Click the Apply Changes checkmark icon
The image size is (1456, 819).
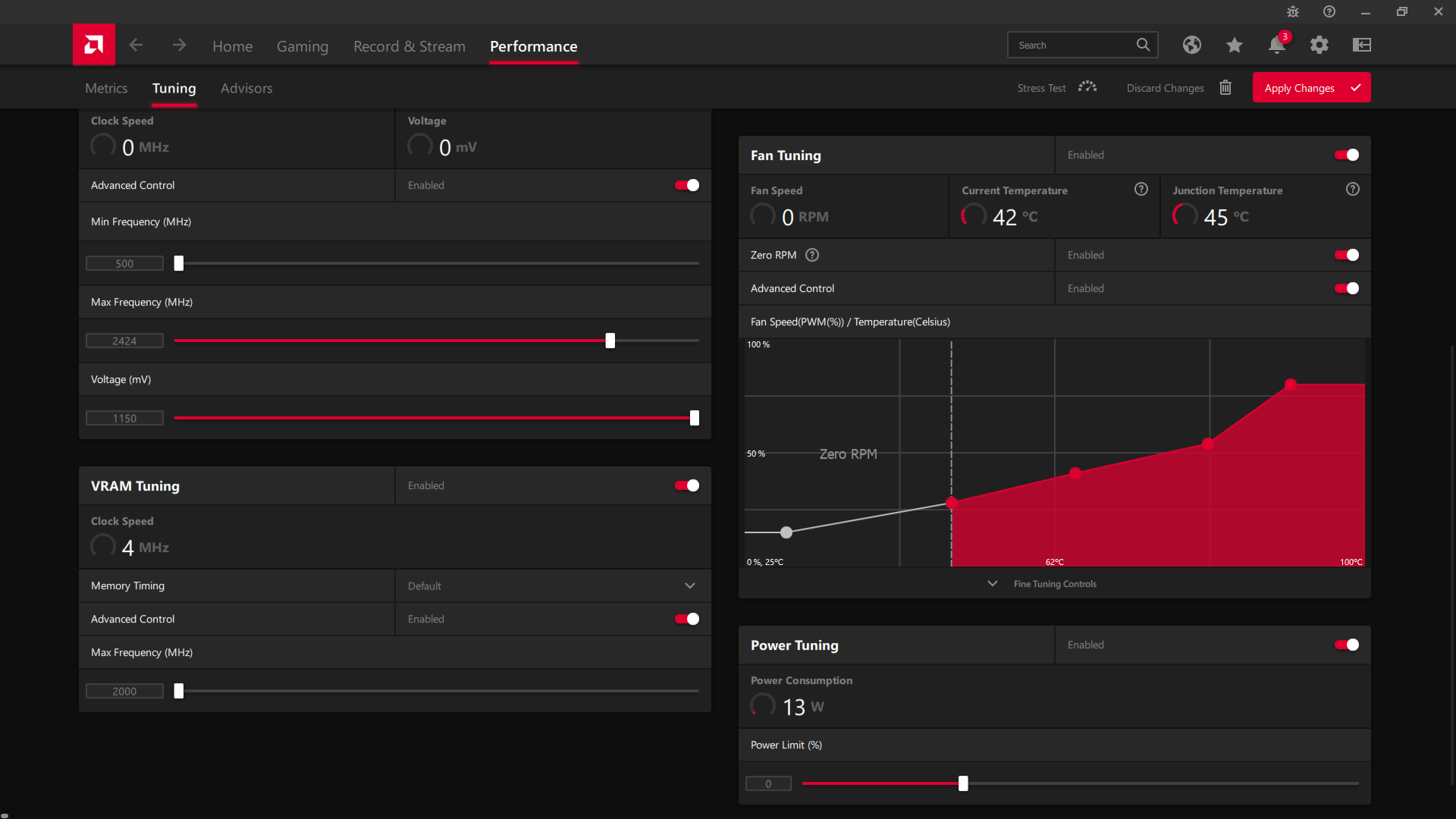(1356, 87)
